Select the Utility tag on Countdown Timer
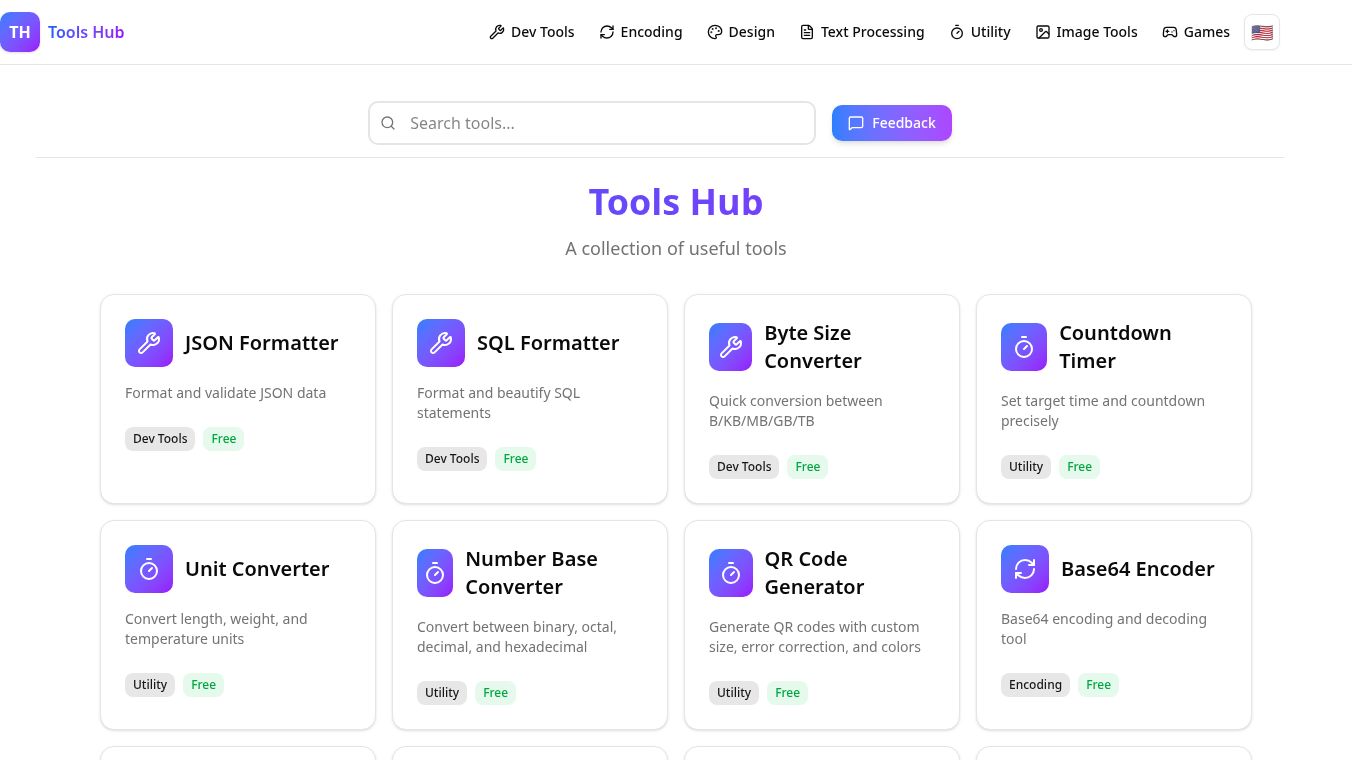This screenshot has height=760, width=1352. [1026, 466]
